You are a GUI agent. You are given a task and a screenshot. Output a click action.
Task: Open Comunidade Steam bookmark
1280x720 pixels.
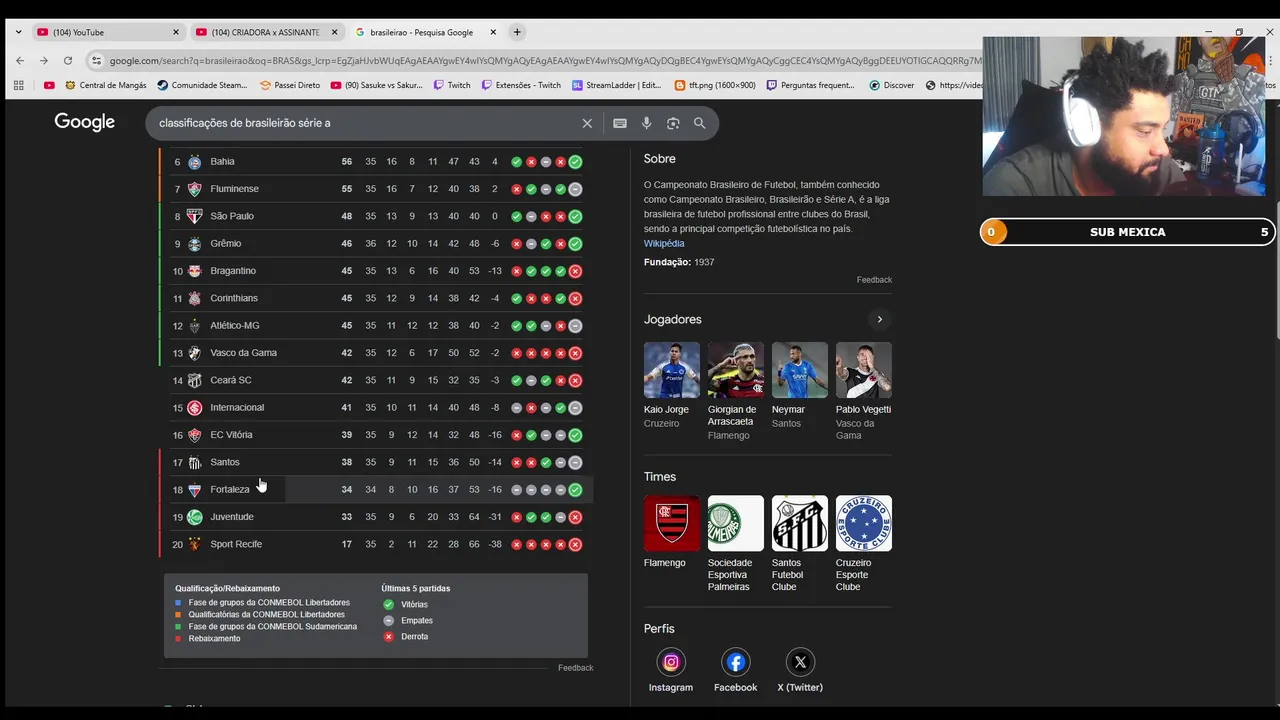(x=202, y=85)
